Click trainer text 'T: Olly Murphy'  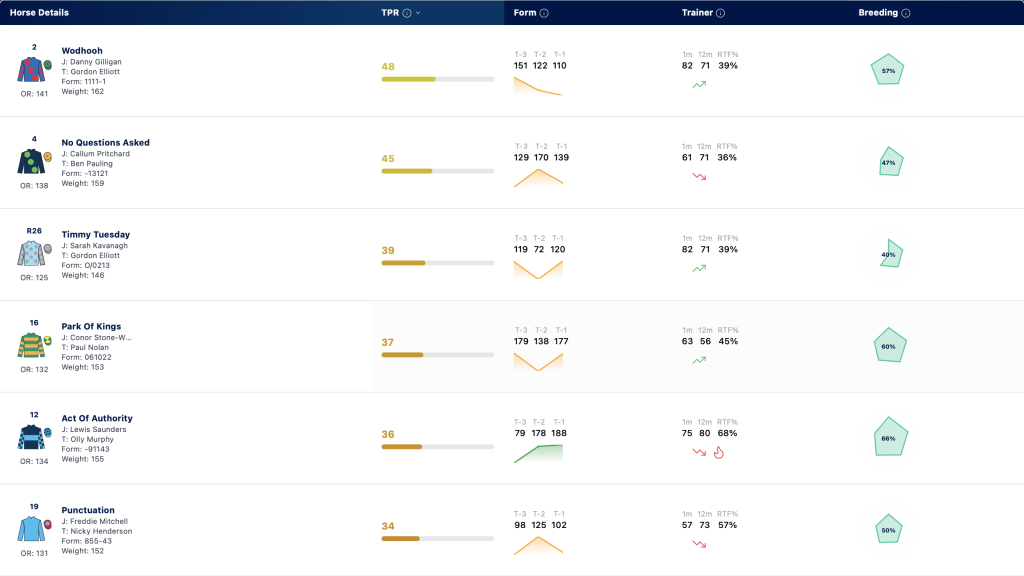[88, 440]
